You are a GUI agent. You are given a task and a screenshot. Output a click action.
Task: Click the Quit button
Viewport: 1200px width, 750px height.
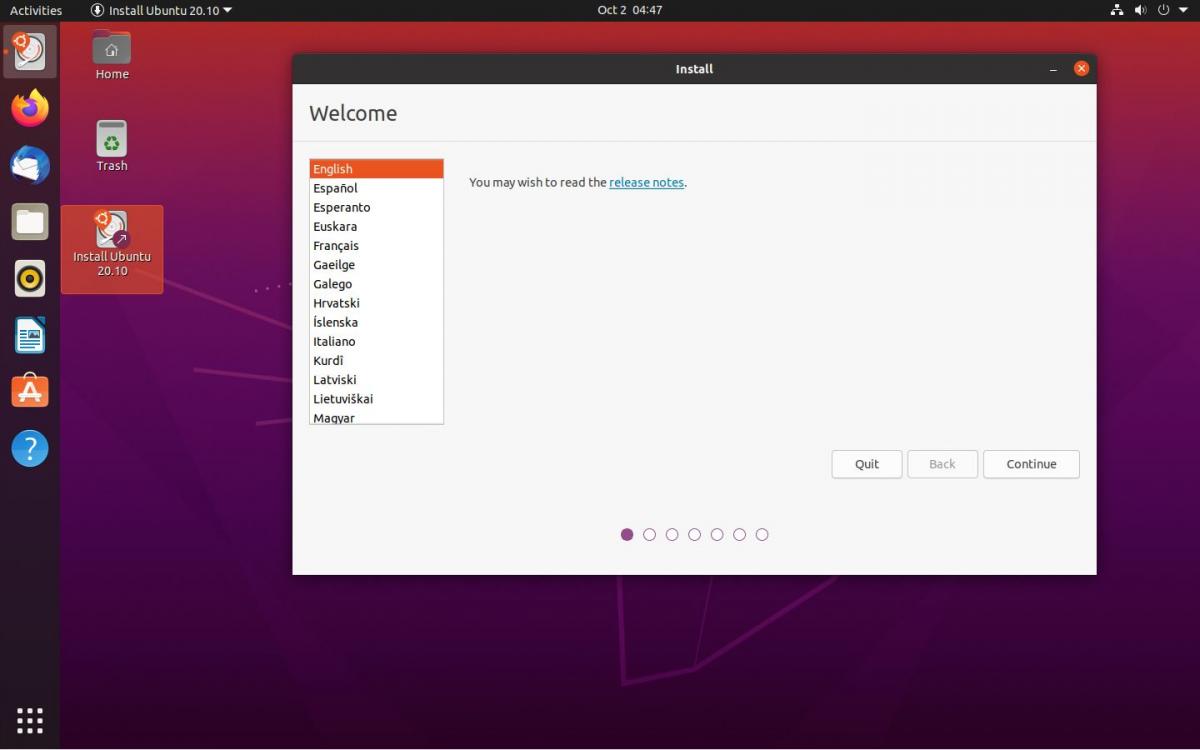tap(866, 464)
